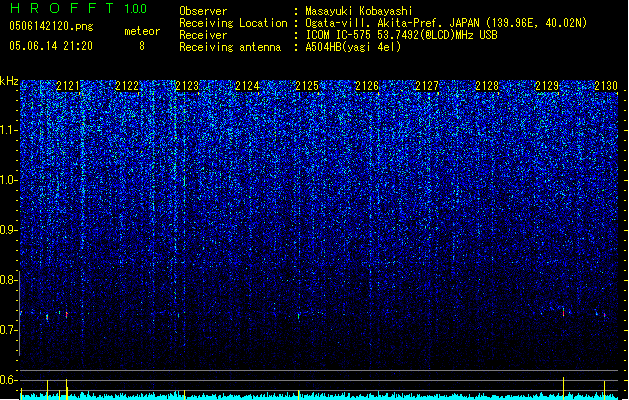Click the yellow power spike below 2125
This screenshot has height=400, width=629.
298,395
